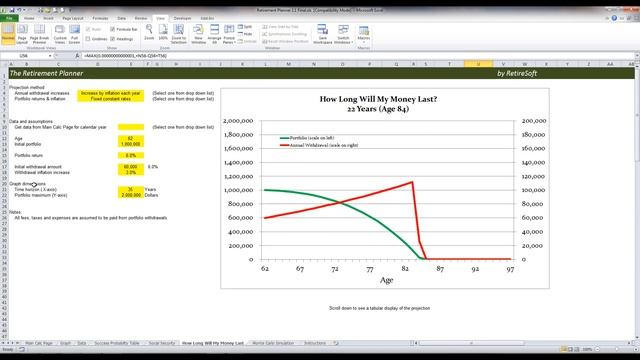Click the Save icon in quick access toolbar
640x360 pixels.
click(x=12, y=10)
